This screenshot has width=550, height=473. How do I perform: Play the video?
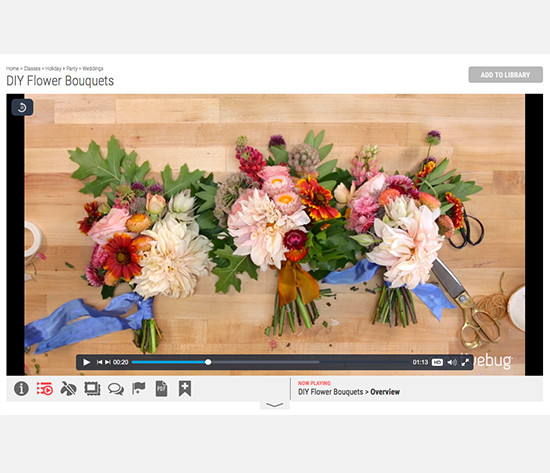pyautogui.click(x=86, y=362)
